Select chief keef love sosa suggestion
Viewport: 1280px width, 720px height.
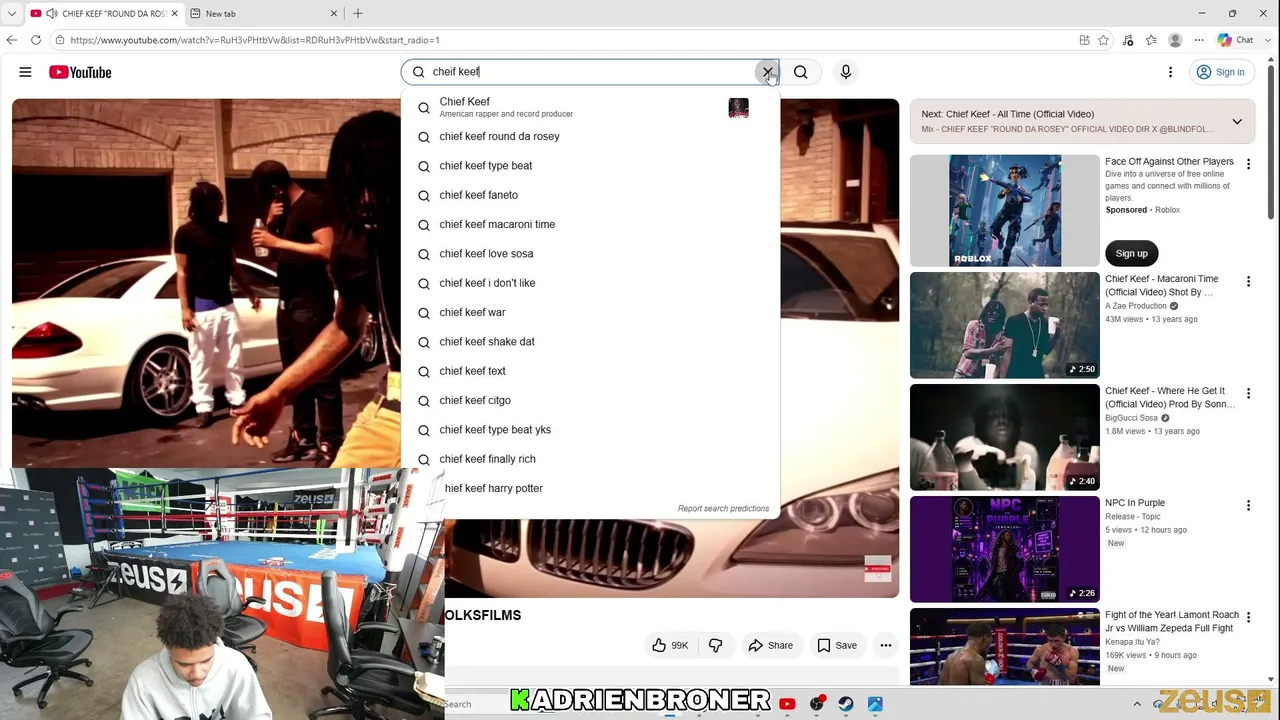point(590,254)
